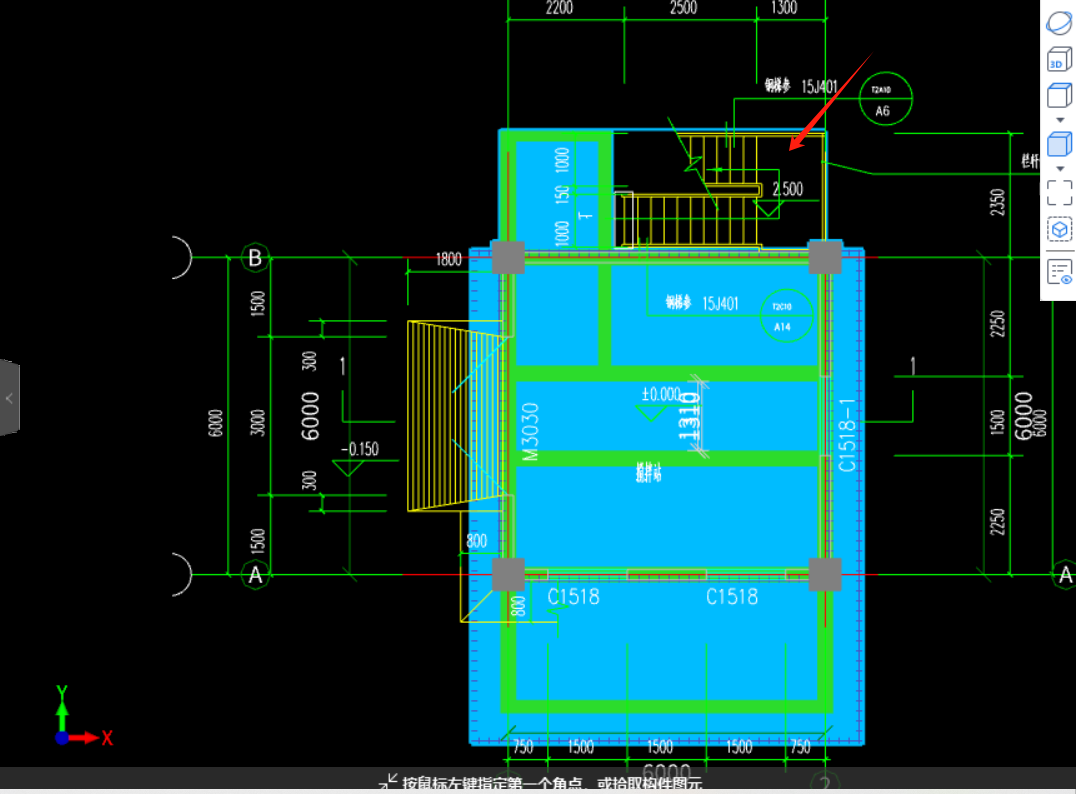Click the M3030 door label

[530, 432]
